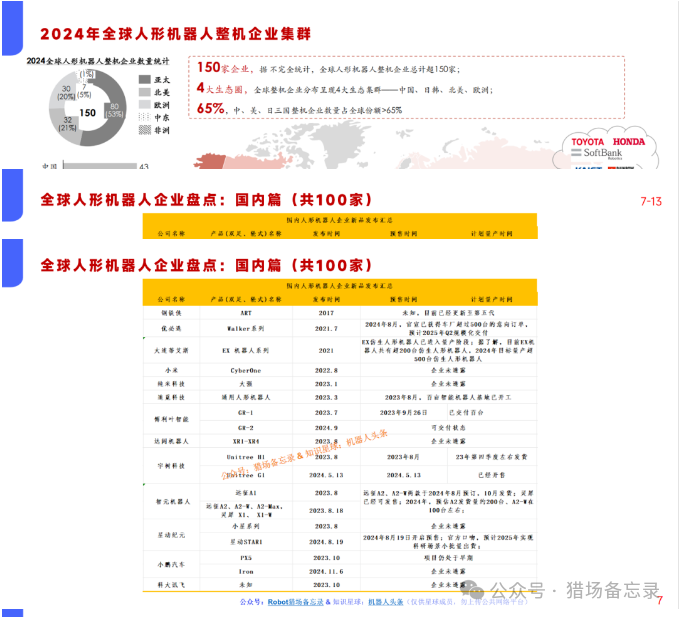Click the donut segment labeled 80 (53%)
The image size is (681, 617).
pos(115,110)
